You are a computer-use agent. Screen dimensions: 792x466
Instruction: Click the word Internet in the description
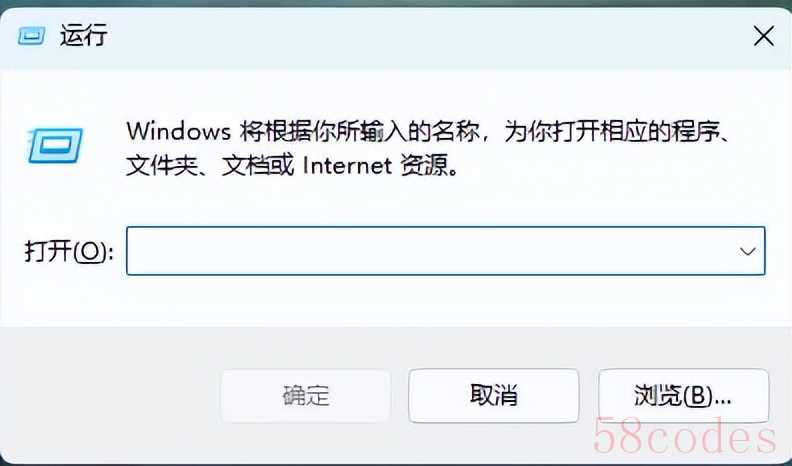click(347, 166)
